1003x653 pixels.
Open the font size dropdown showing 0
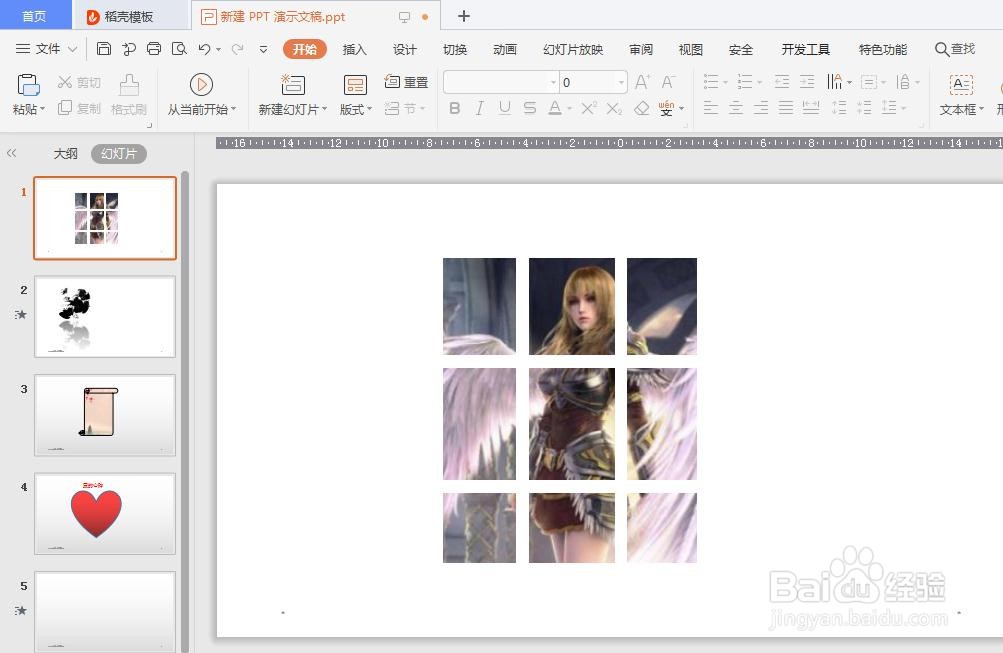621,83
